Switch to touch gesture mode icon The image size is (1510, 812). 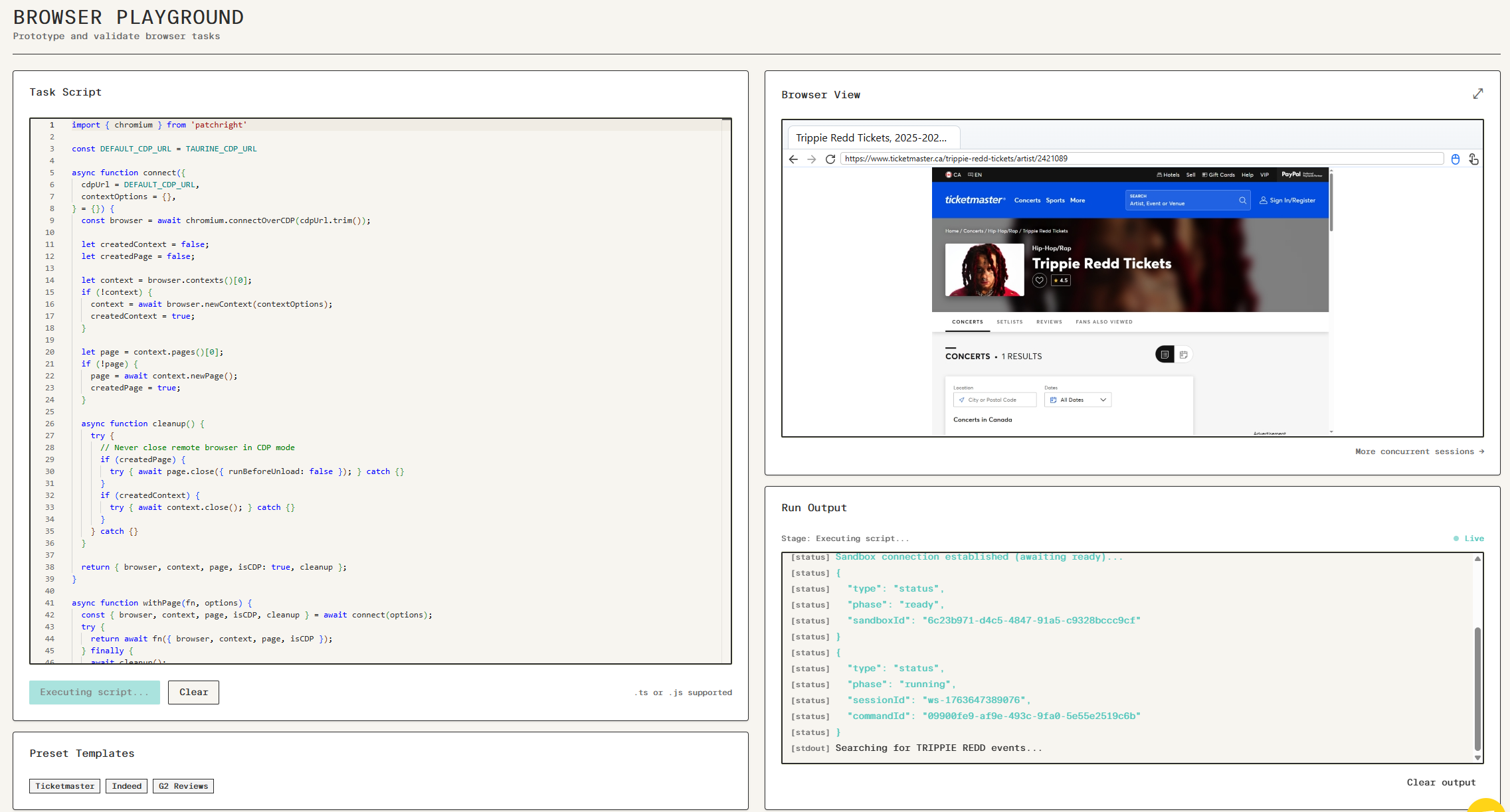tap(1473, 159)
